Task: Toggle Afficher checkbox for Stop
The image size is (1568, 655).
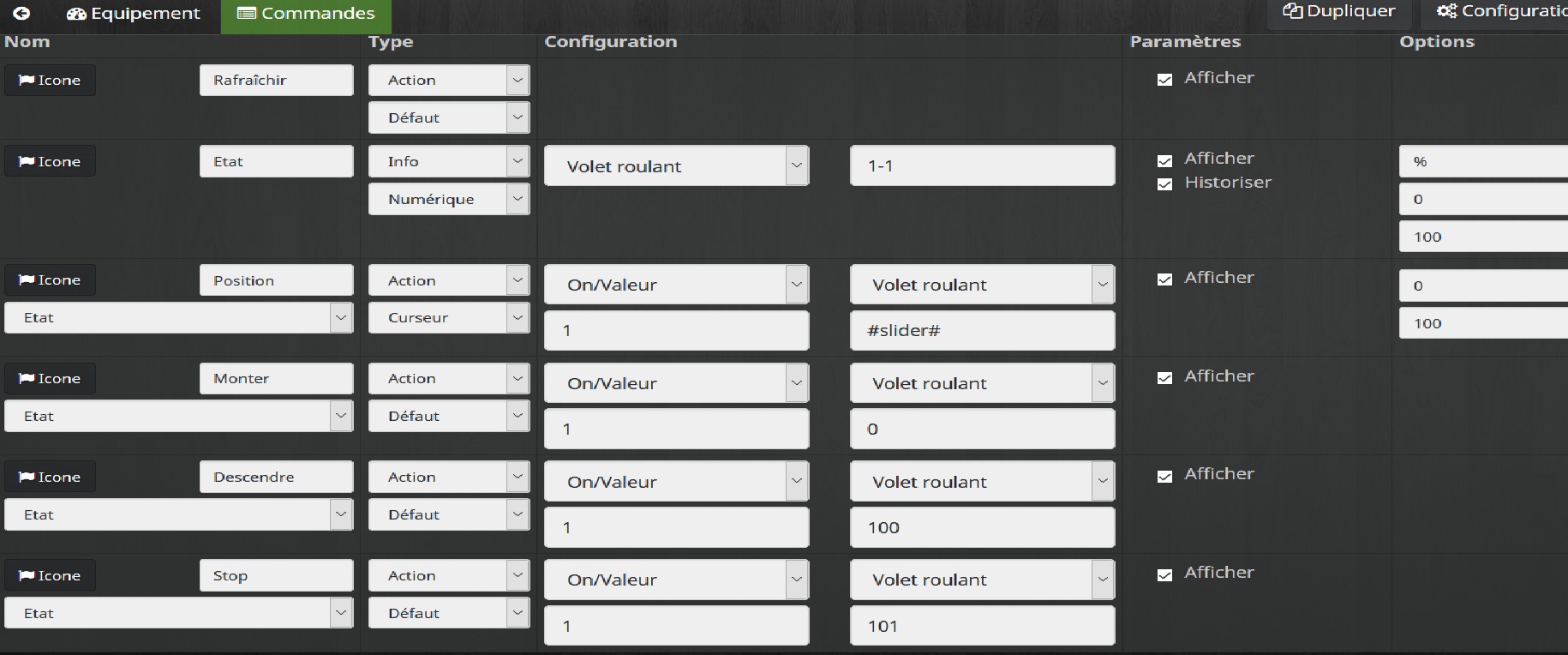Action: pos(1164,575)
